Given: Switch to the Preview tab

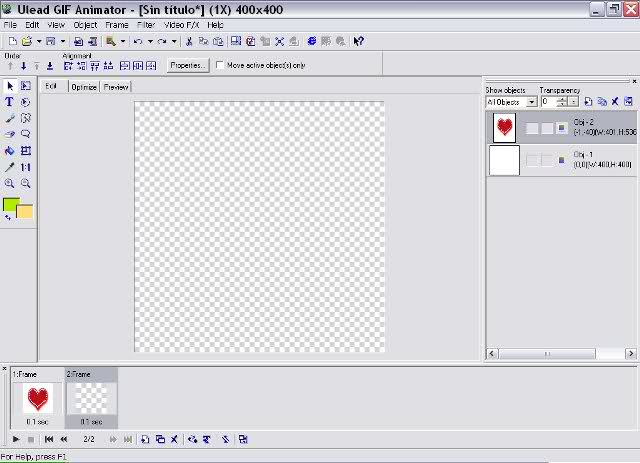Looking at the screenshot, I should tap(116, 87).
